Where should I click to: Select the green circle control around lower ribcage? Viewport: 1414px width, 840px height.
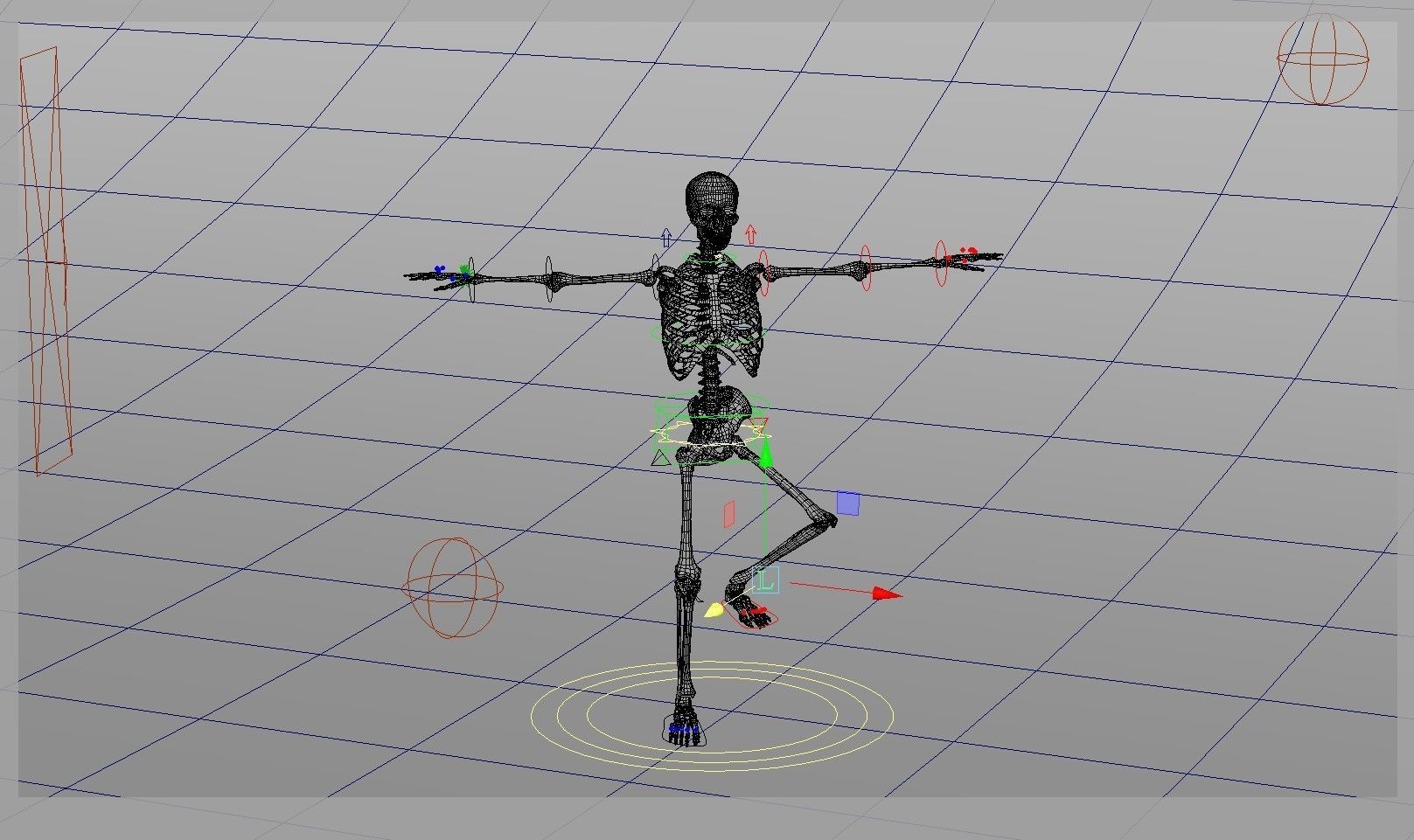point(708,335)
